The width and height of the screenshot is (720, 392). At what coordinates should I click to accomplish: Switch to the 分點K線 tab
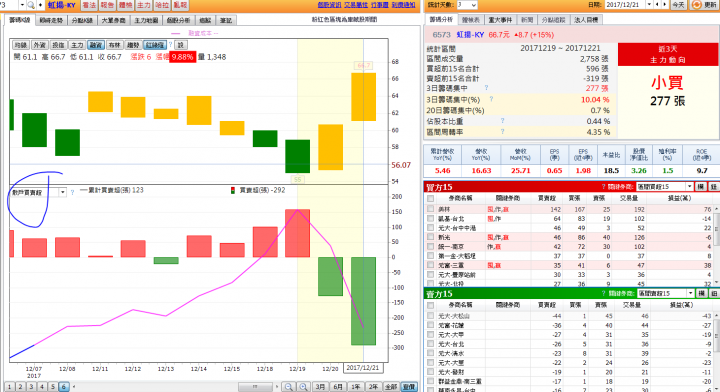pos(82,20)
